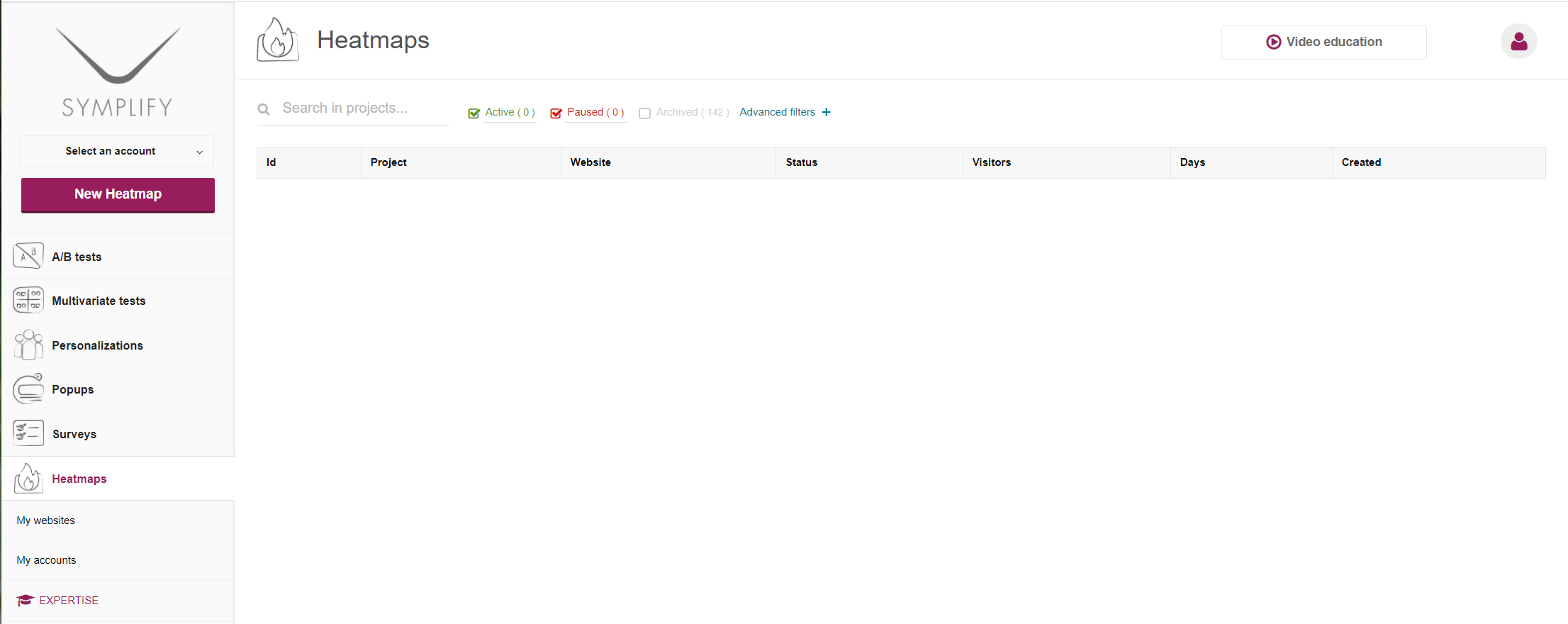Click the Archived (142) filter label
Viewport: 1568px width, 624px height.
[693, 112]
